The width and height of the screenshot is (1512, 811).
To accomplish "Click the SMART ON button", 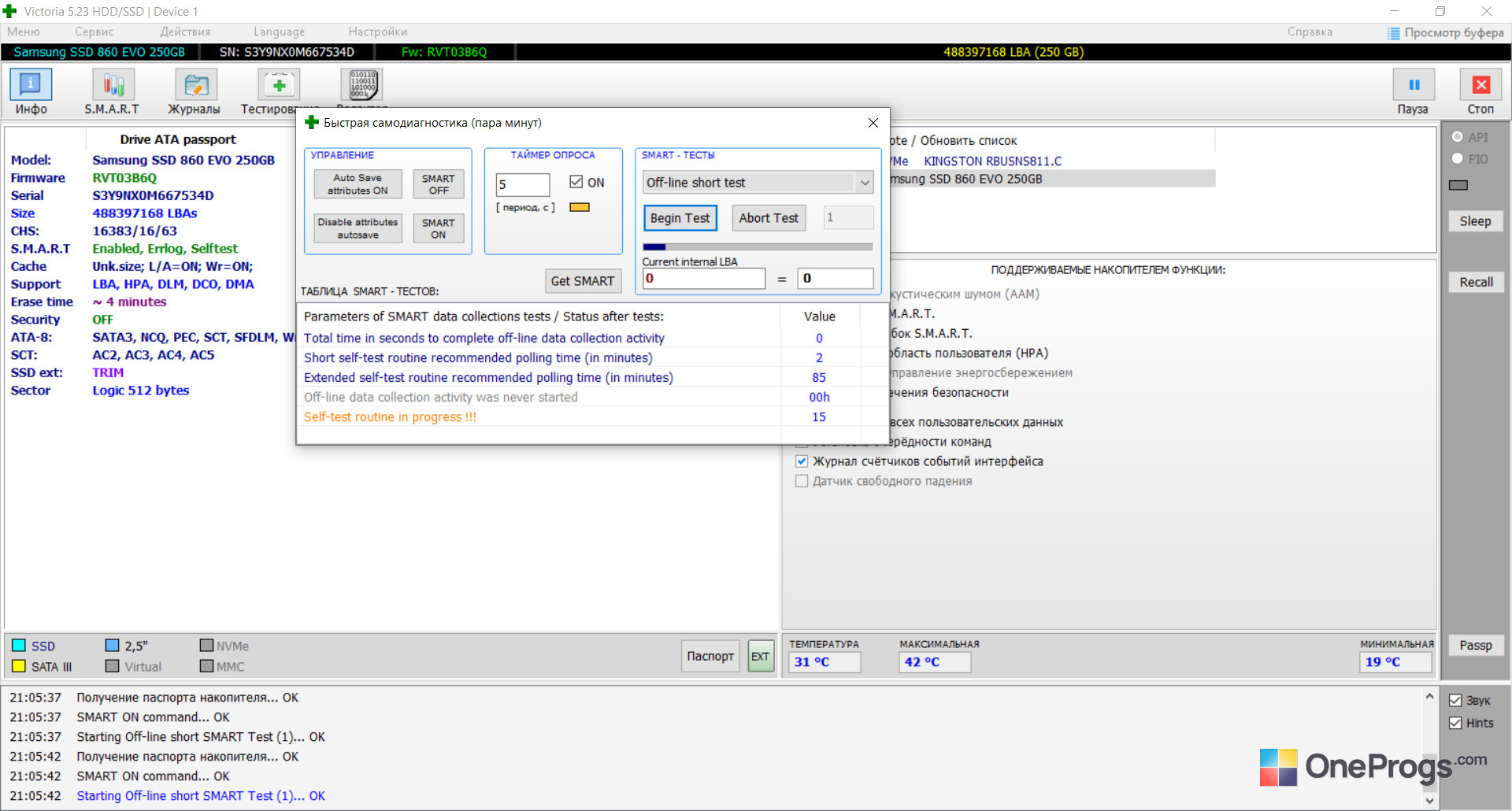I will click(x=439, y=228).
